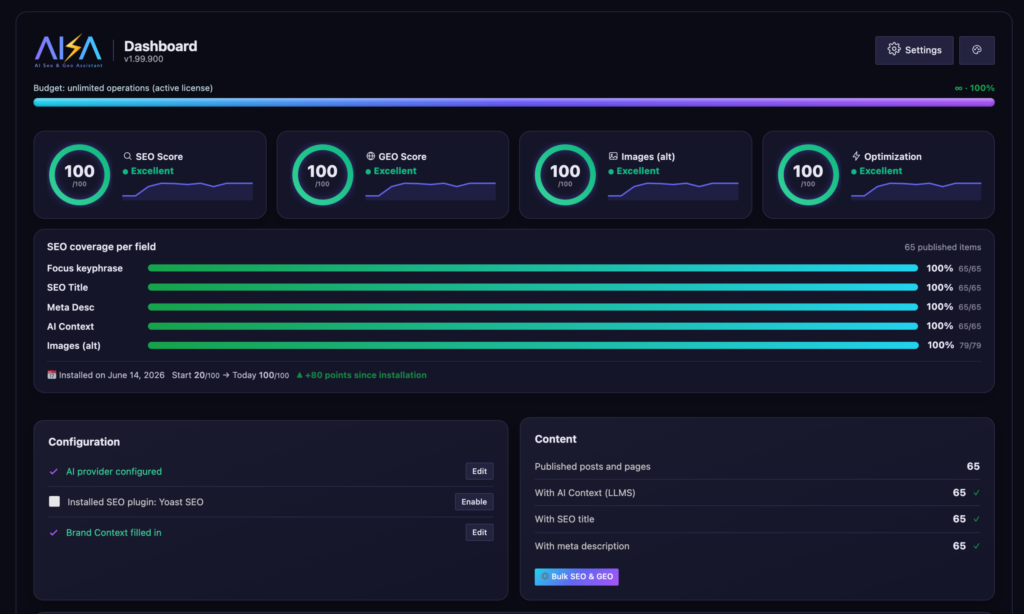
Task: Click the green up-arrow before +80 points
Action: (x=300, y=375)
